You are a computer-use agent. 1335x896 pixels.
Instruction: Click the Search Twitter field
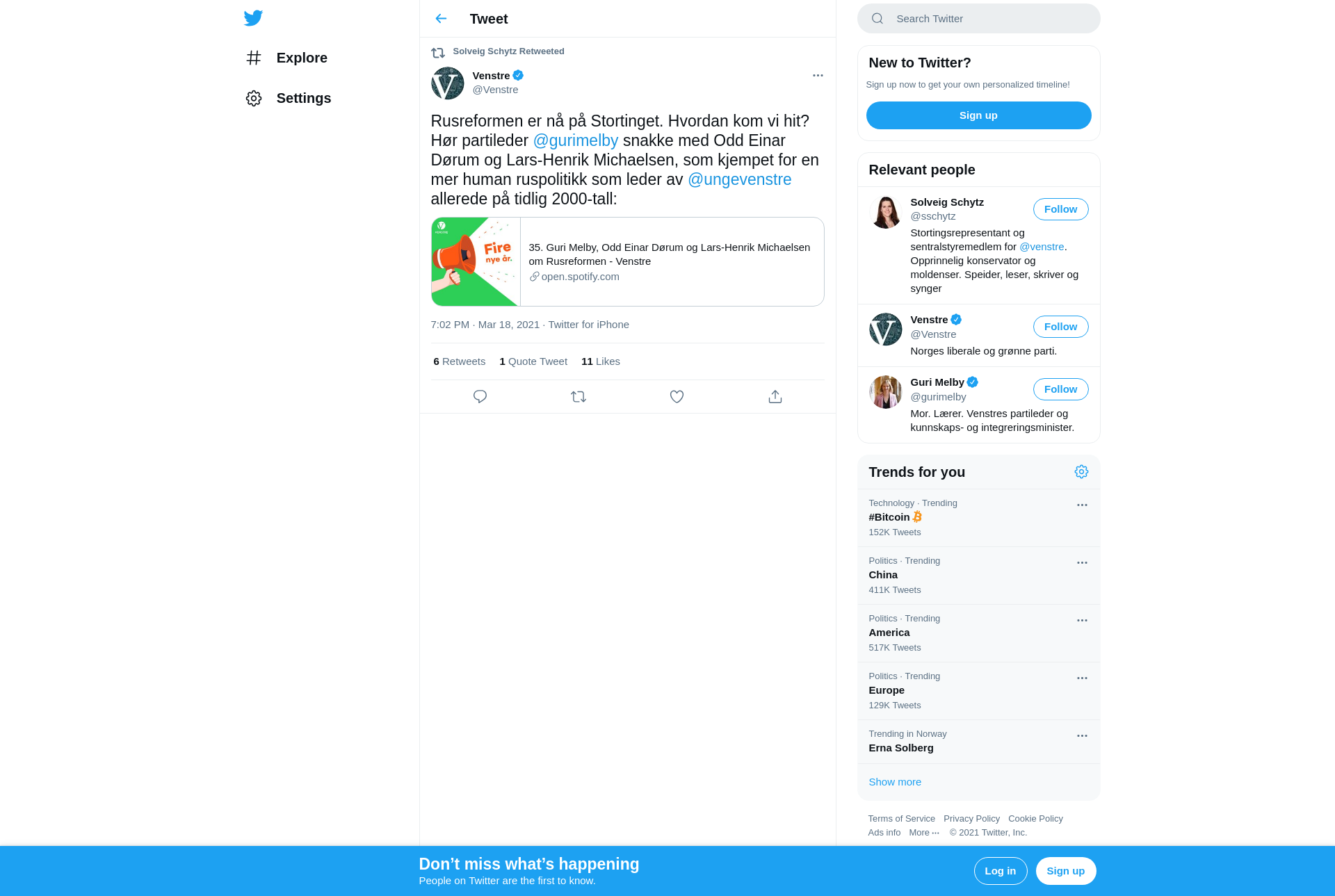979,19
